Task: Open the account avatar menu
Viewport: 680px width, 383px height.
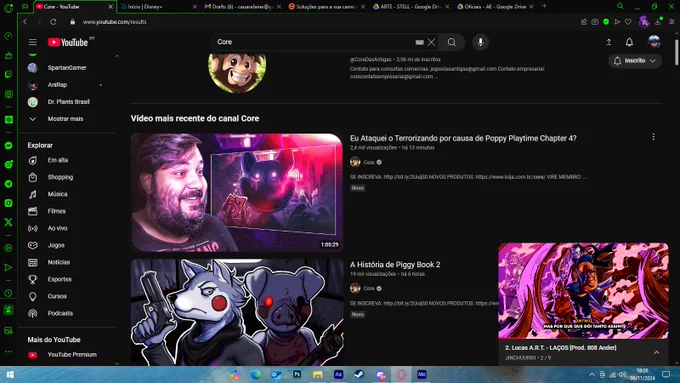Action: click(654, 42)
